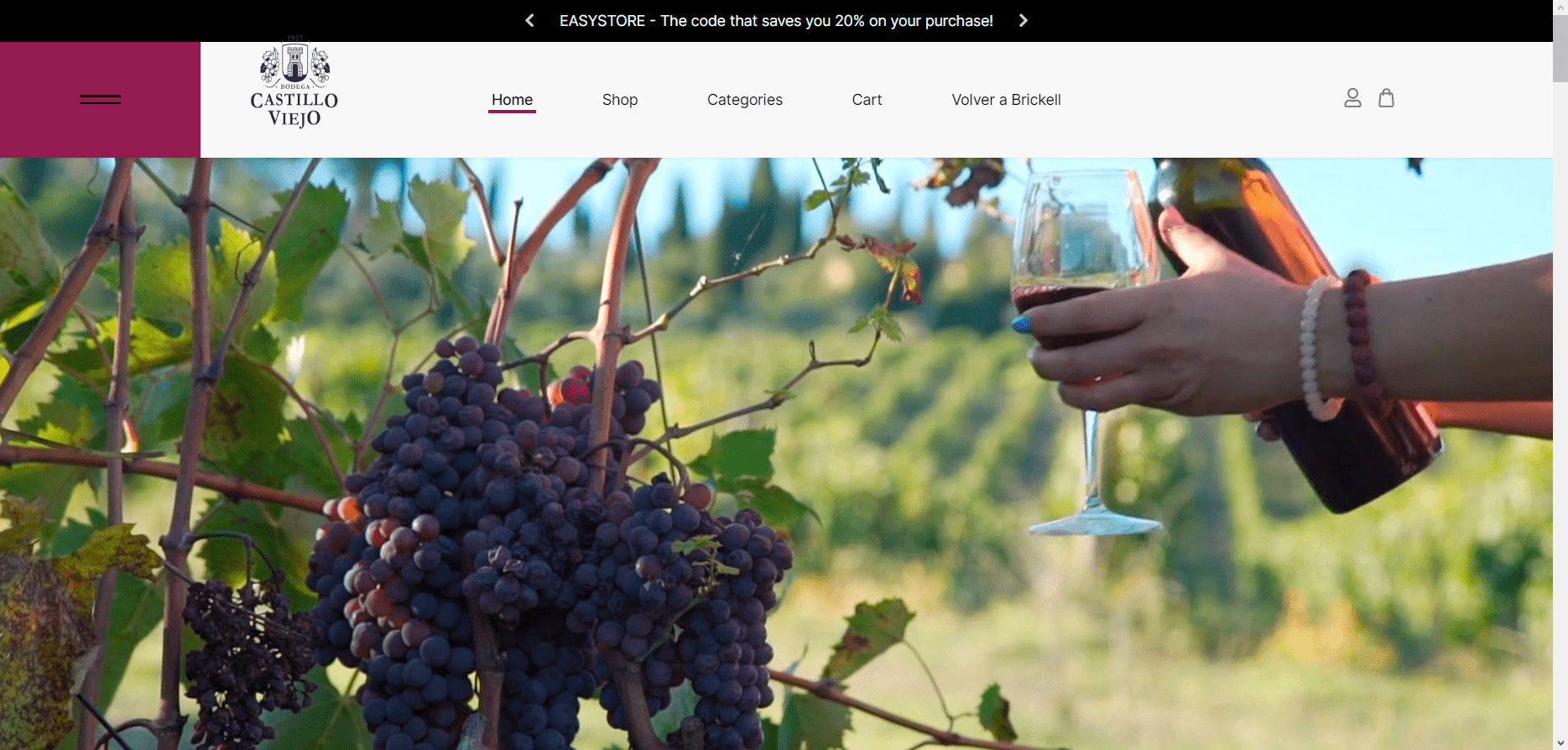Follow the Volver a Brickell link
Viewport: 1568px width, 750px height.
[x=1006, y=100]
